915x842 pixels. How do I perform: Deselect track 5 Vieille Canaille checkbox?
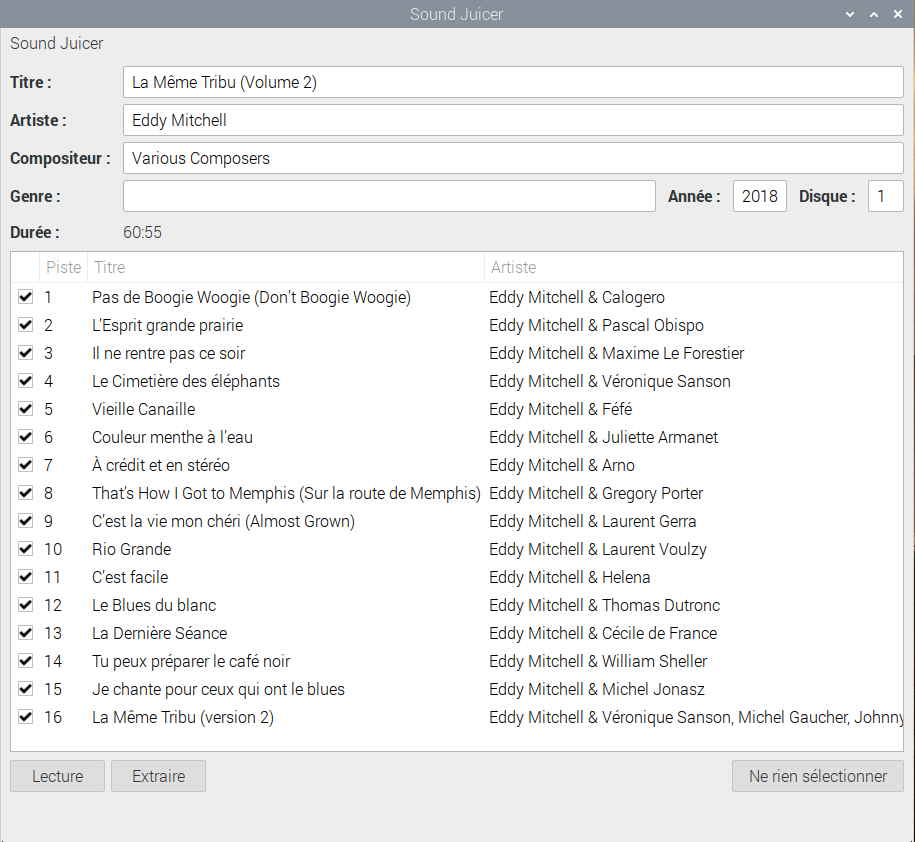[26, 409]
